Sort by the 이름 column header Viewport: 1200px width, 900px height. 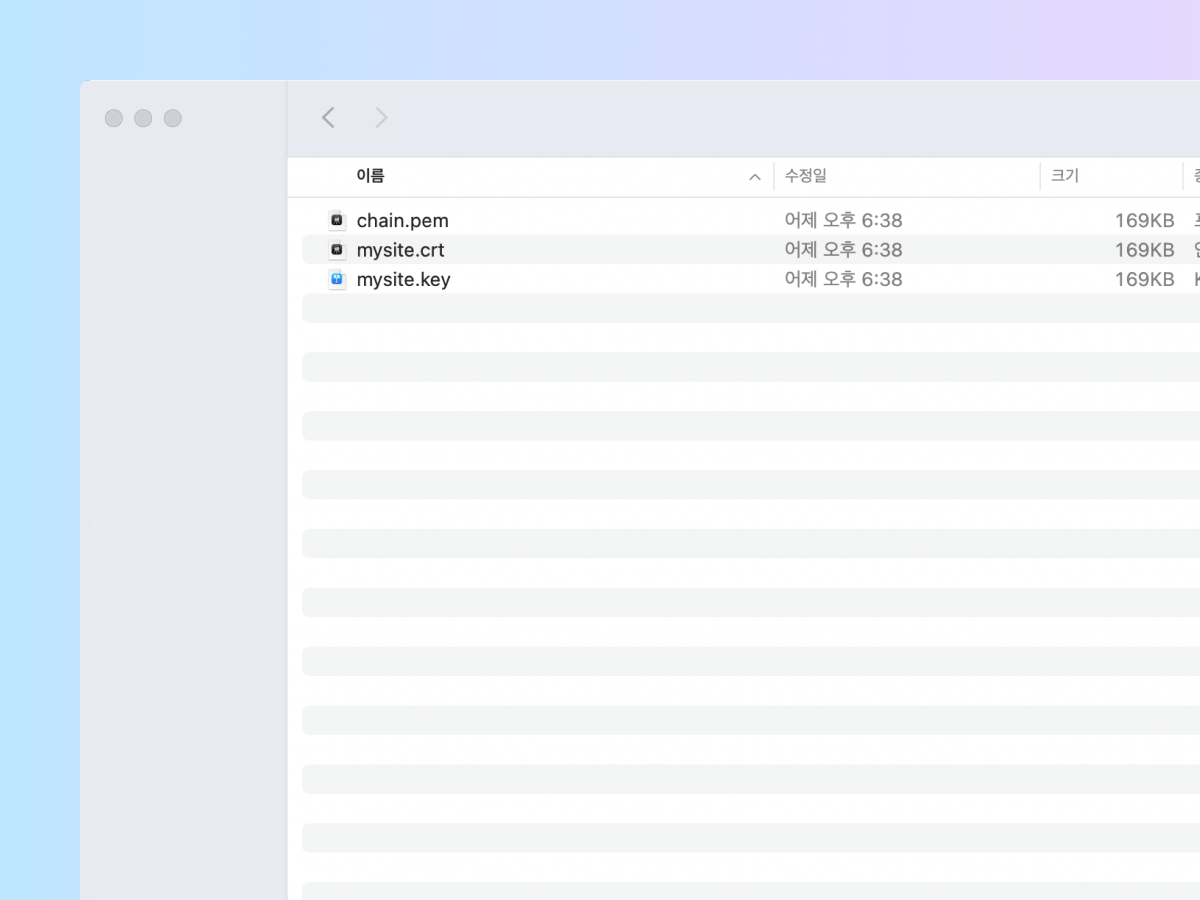pyautogui.click(x=370, y=176)
